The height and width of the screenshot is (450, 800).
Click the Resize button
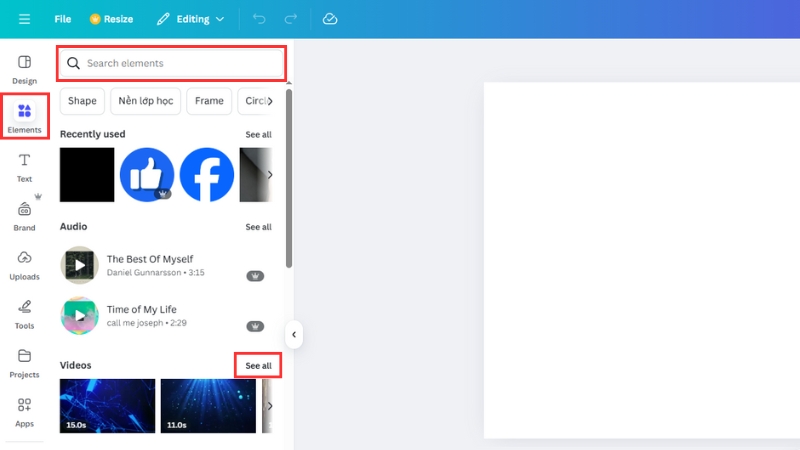coord(111,19)
